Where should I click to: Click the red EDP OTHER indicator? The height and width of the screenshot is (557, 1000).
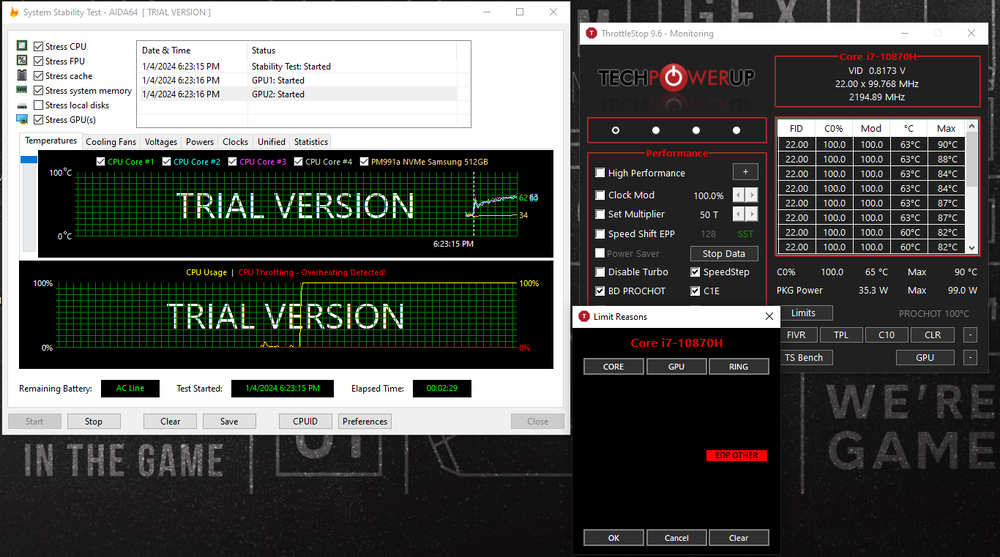[x=737, y=456]
